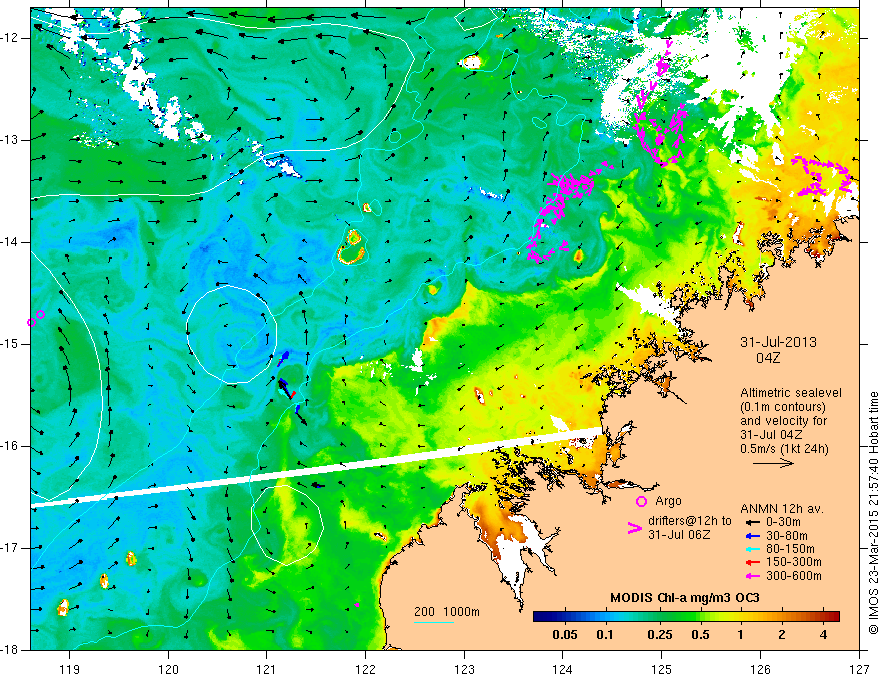
Task: Click the cyan isobath sample line under 200 1000m
Action: tap(434, 622)
